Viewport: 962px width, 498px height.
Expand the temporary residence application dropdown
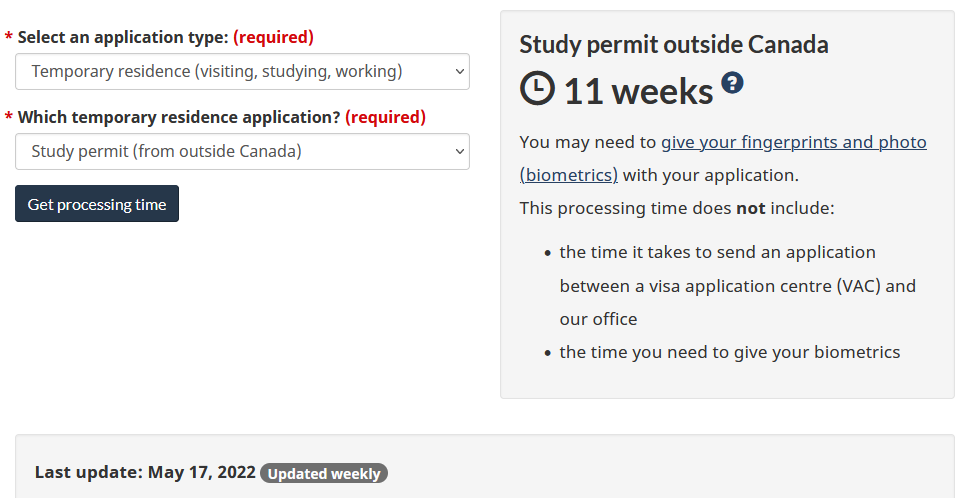242,152
